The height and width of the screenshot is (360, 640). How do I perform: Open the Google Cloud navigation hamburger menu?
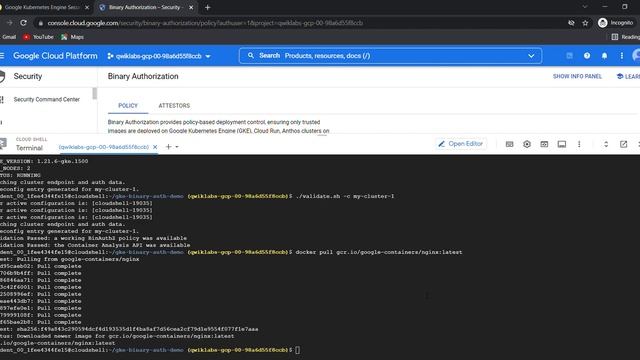coord(2,56)
